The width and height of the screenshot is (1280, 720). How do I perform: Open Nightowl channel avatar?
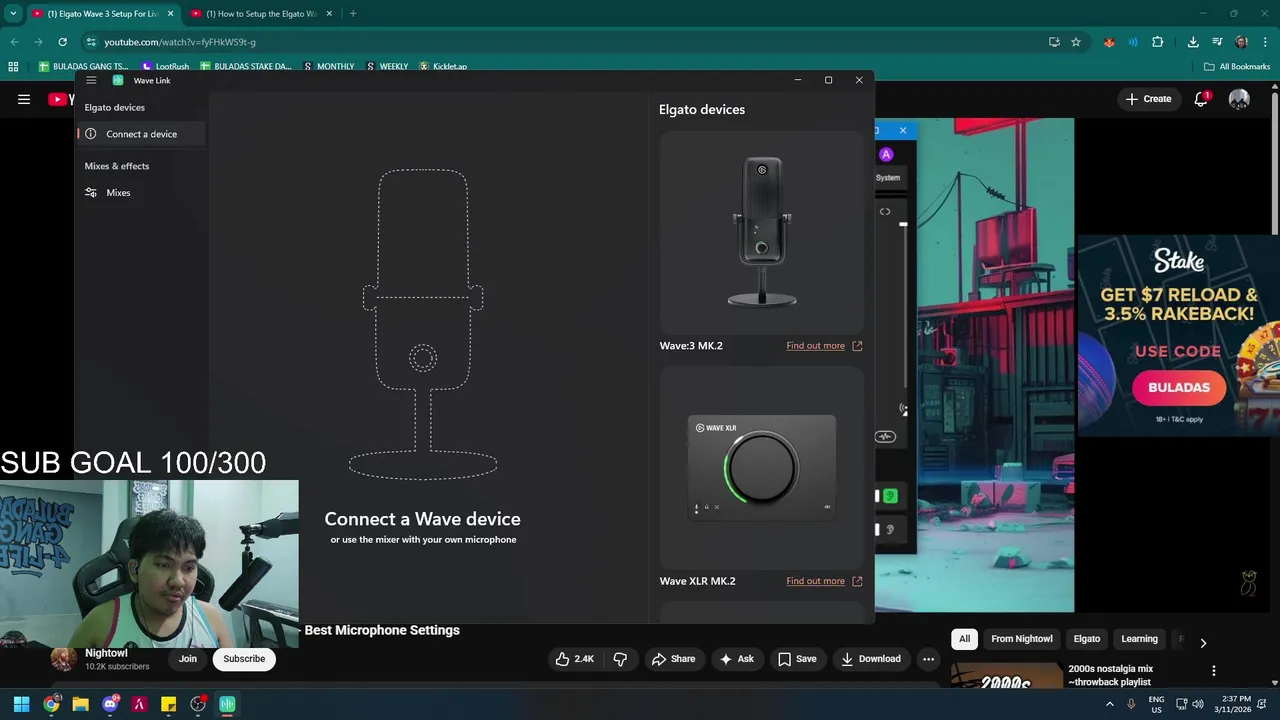64,659
